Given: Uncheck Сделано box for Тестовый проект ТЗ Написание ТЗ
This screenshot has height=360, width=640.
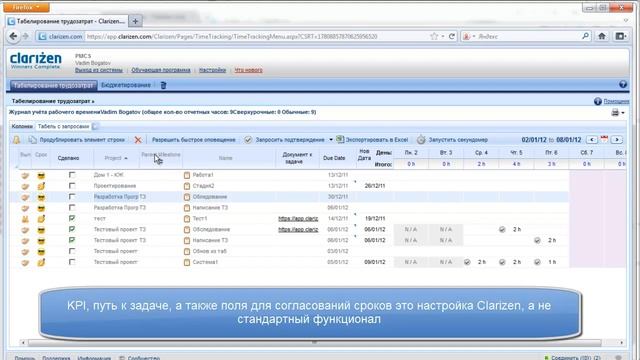Looking at the screenshot, I should point(72,240).
